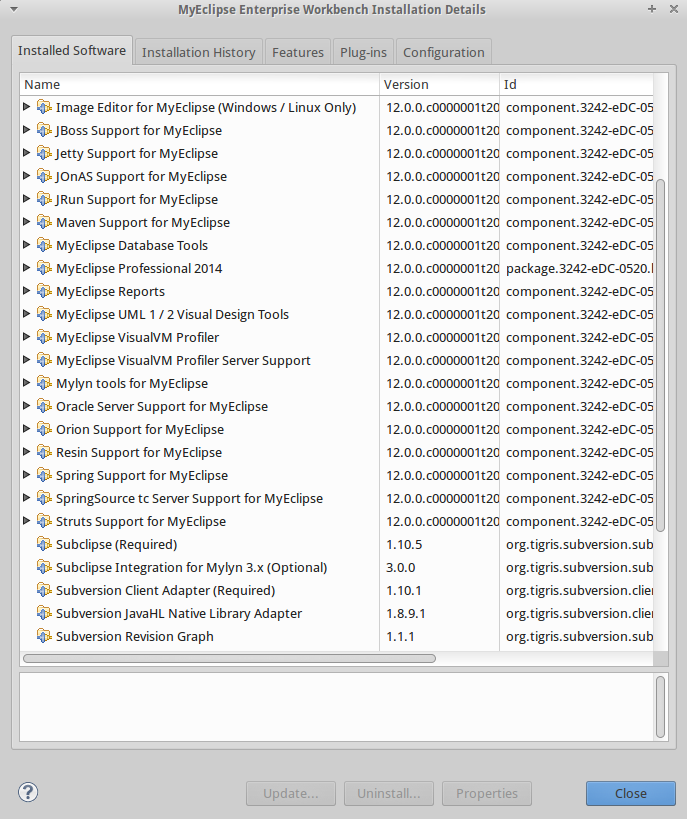Expand the Jetty Support for MyEclipse node
The image size is (687, 819).
coord(27,153)
